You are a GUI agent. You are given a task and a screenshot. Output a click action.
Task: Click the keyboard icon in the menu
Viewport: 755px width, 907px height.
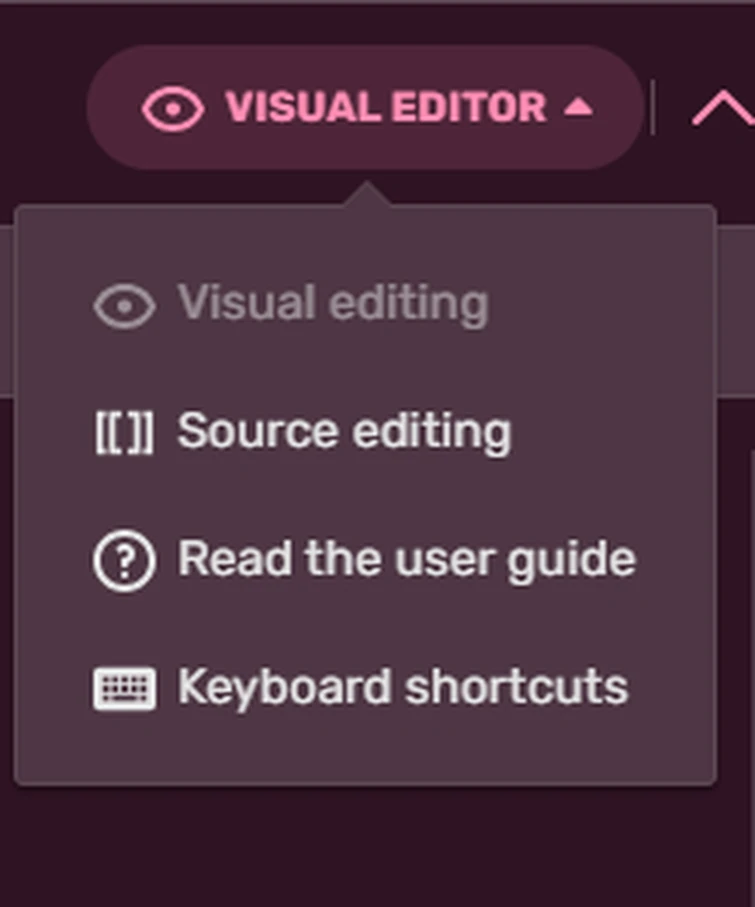124,689
